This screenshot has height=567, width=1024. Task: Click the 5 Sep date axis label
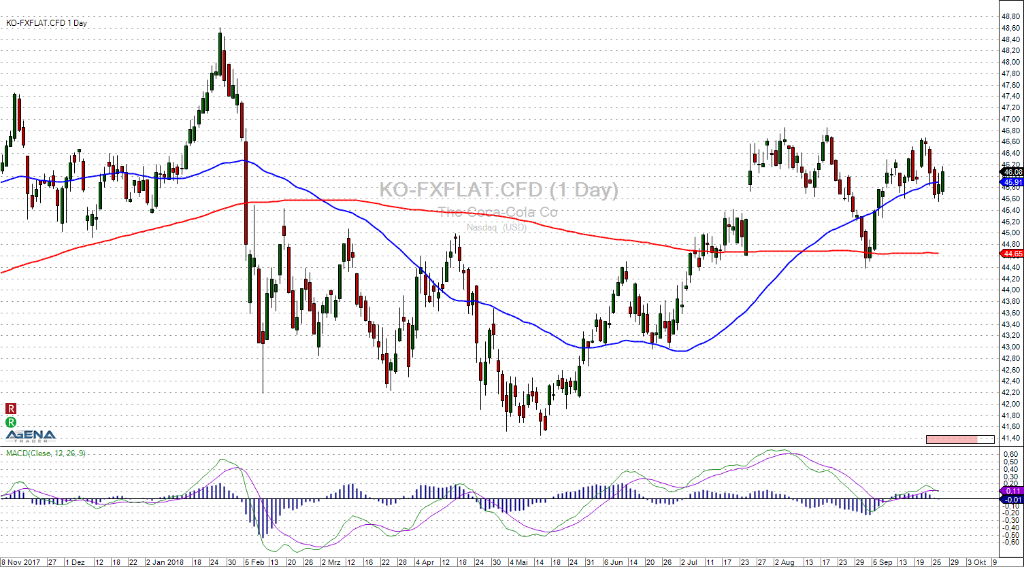tap(882, 562)
